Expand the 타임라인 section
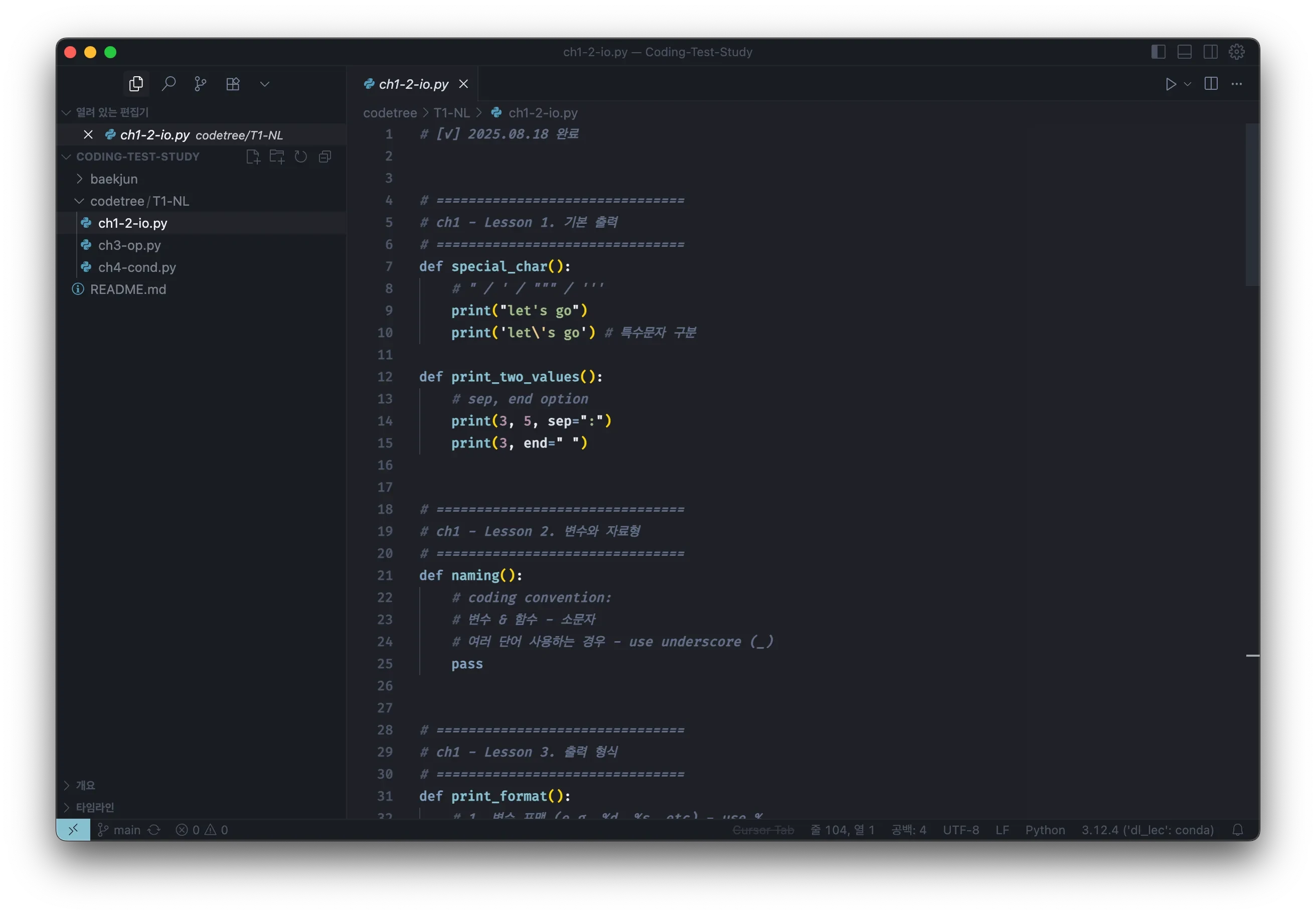 pos(95,807)
